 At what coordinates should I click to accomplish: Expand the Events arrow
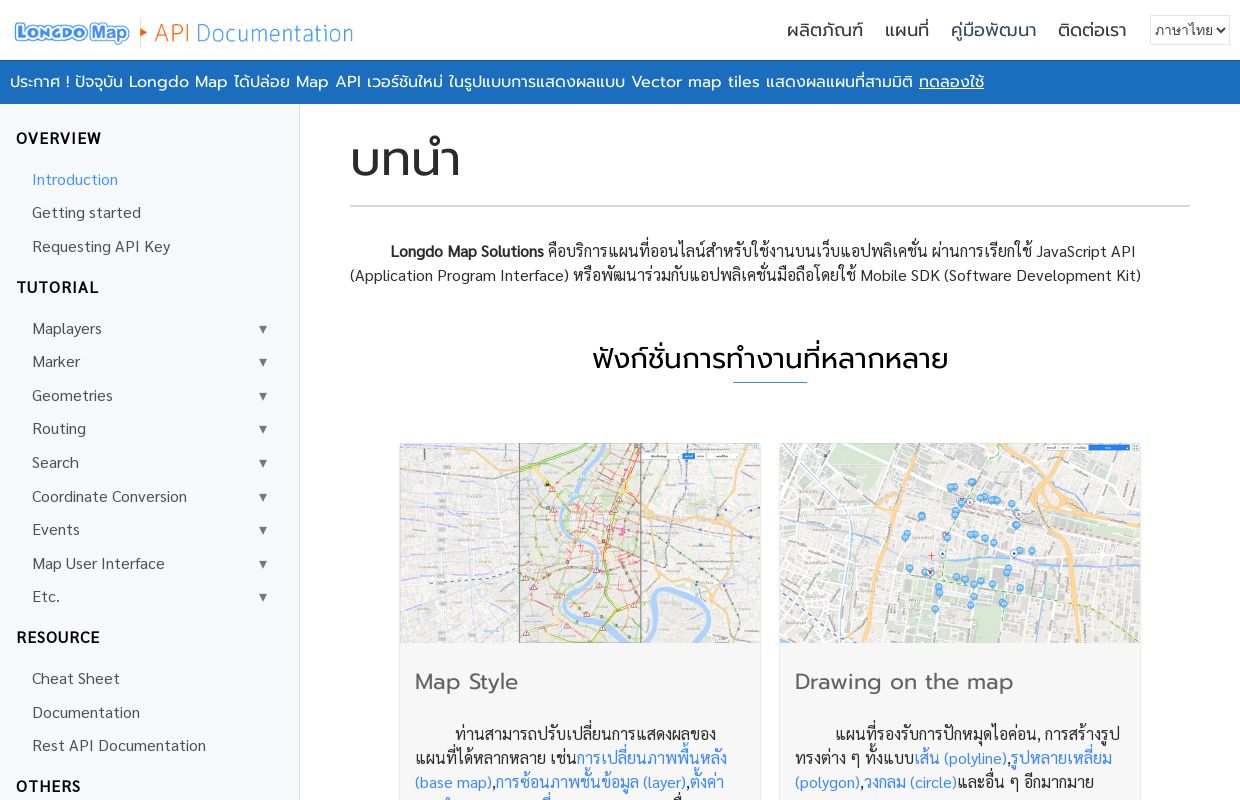click(263, 530)
